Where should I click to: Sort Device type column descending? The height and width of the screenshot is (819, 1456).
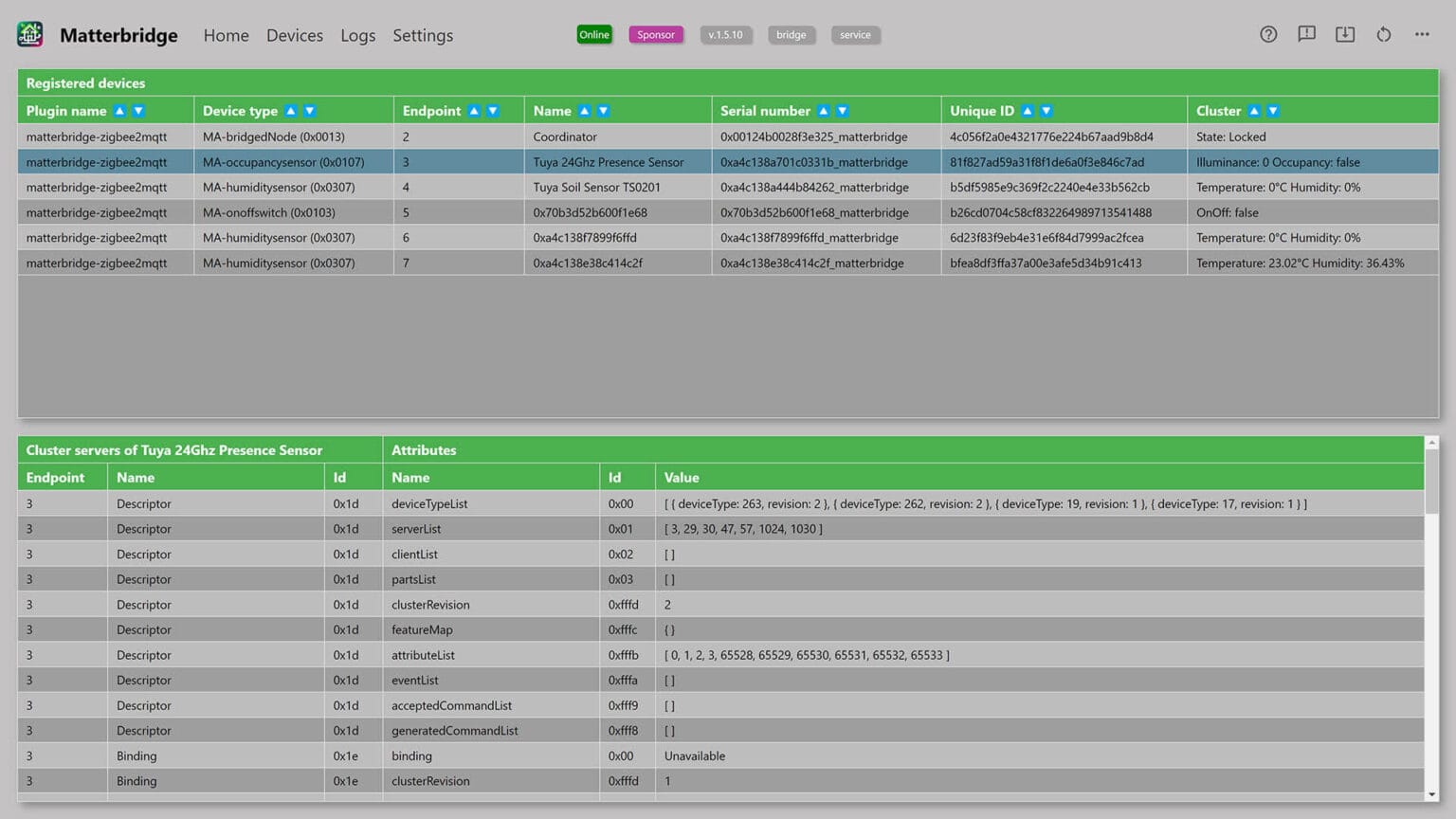(310, 111)
